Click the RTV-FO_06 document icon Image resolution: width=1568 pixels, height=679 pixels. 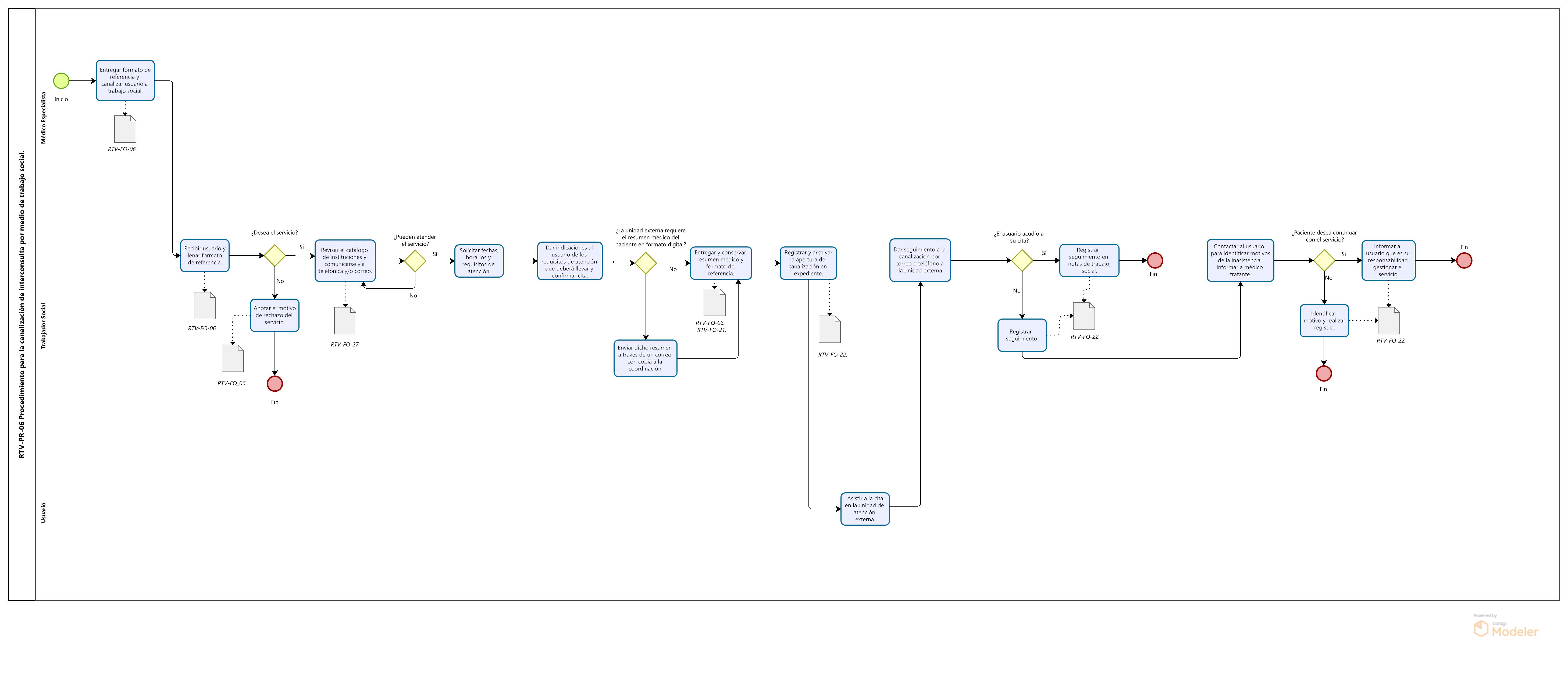coord(233,358)
